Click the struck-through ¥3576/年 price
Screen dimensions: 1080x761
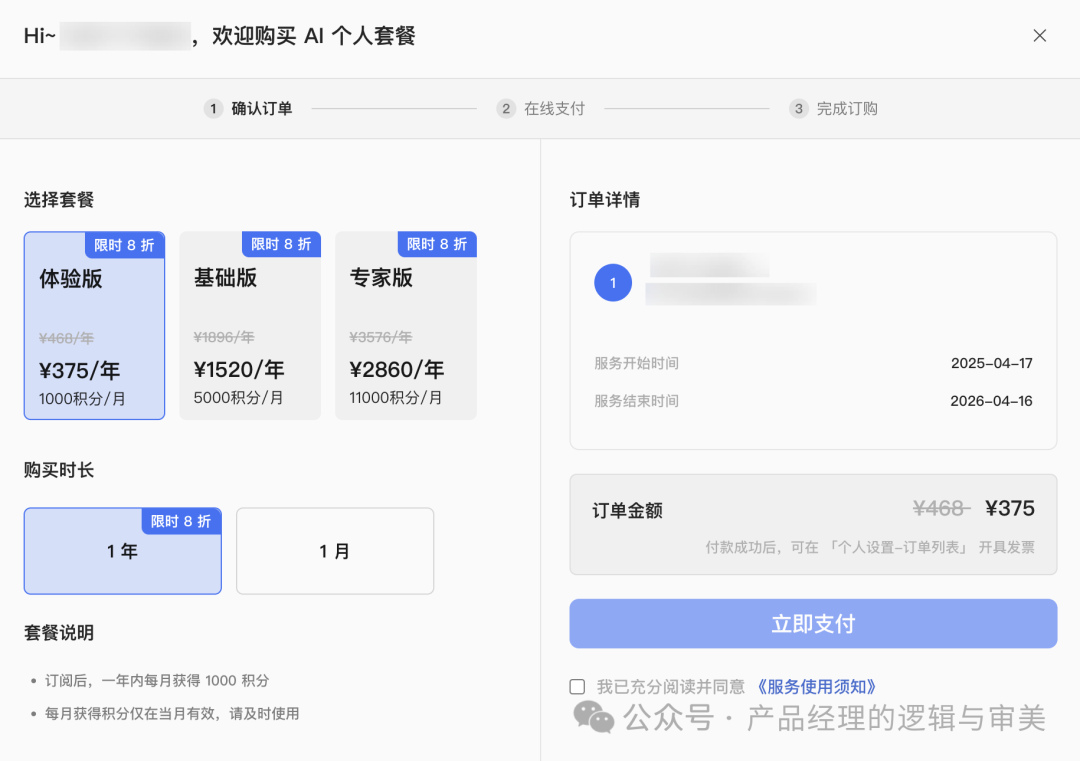coord(380,337)
